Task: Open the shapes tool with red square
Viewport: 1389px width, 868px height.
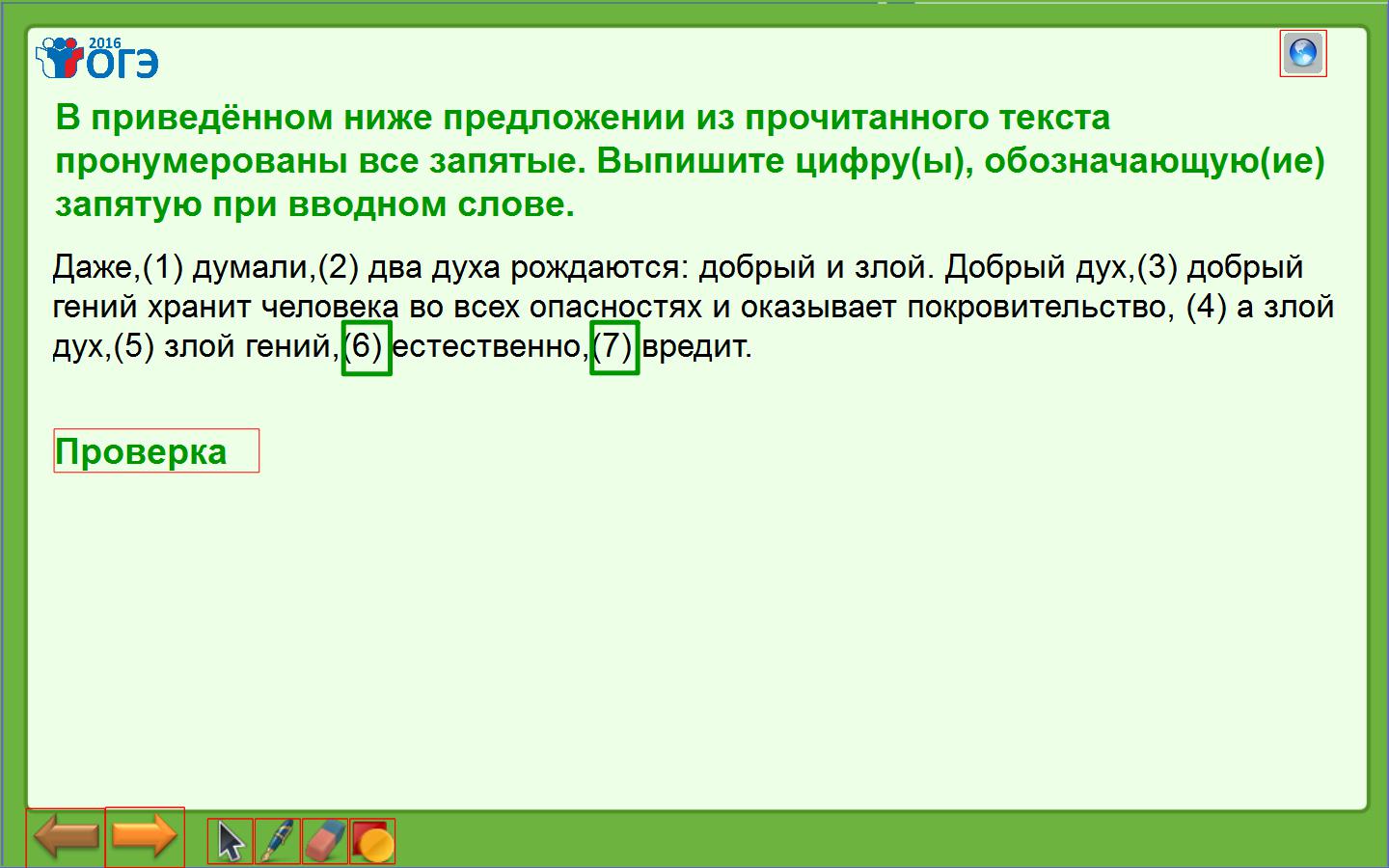Action: pyautogui.click(x=372, y=842)
